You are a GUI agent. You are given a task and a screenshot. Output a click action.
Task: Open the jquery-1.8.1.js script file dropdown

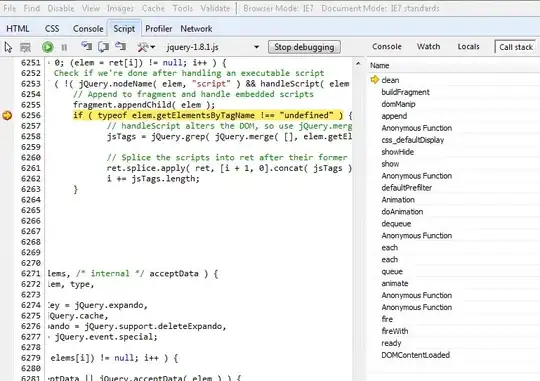tap(212, 47)
